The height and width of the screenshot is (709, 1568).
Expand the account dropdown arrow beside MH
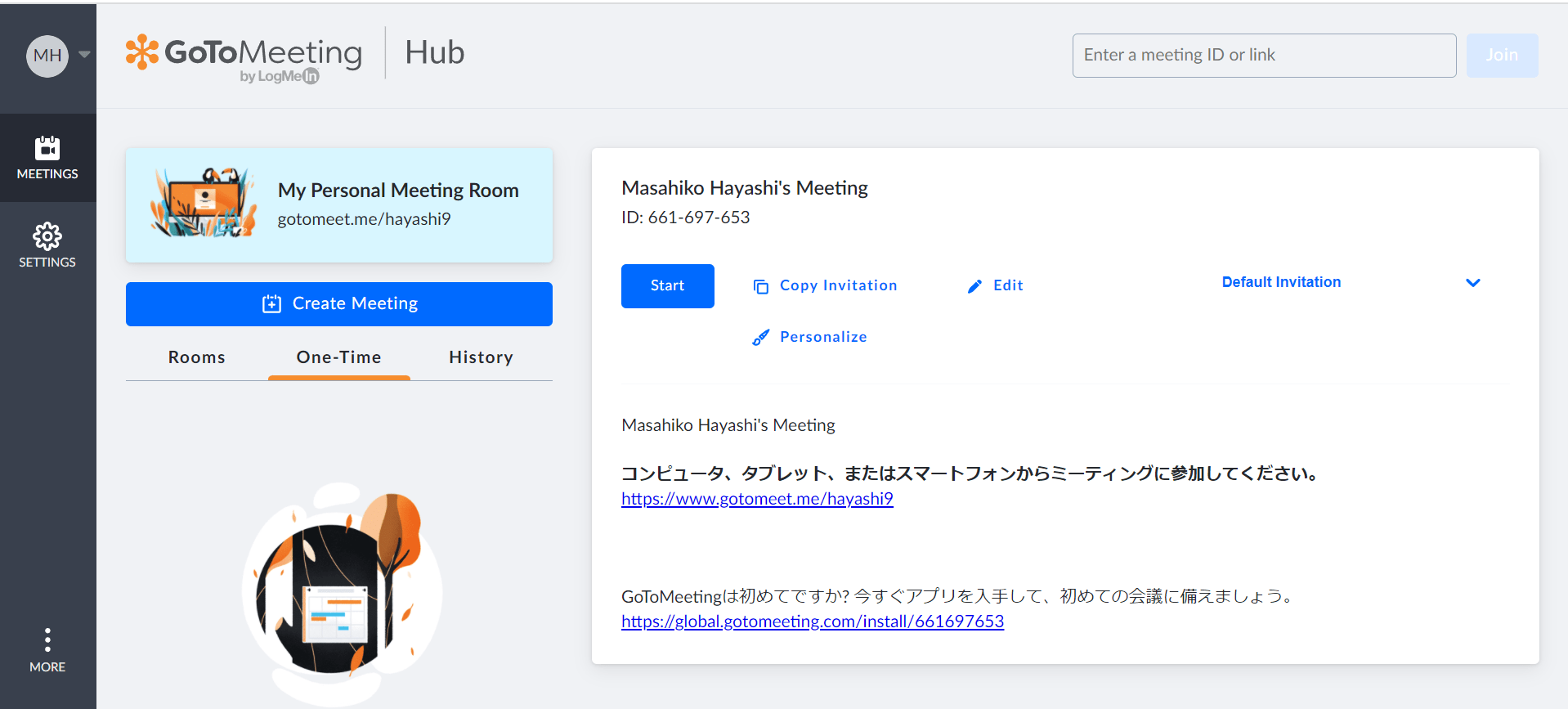point(84,55)
